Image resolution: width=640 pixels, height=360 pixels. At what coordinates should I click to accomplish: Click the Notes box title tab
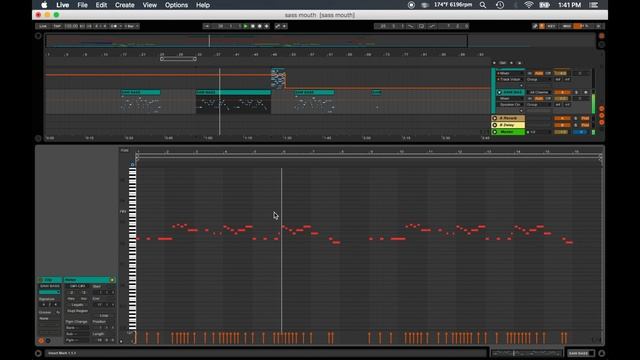[x=89, y=280]
